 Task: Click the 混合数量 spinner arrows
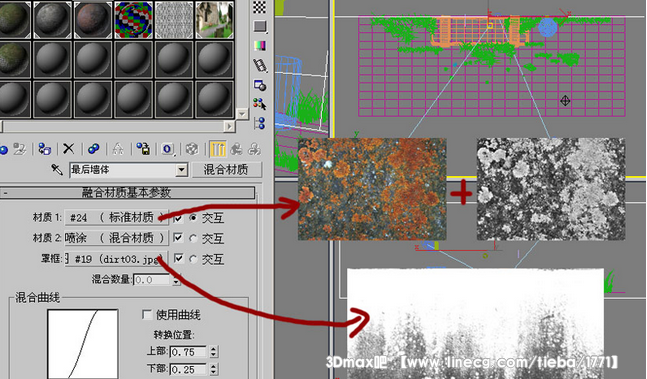[x=176, y=280]
